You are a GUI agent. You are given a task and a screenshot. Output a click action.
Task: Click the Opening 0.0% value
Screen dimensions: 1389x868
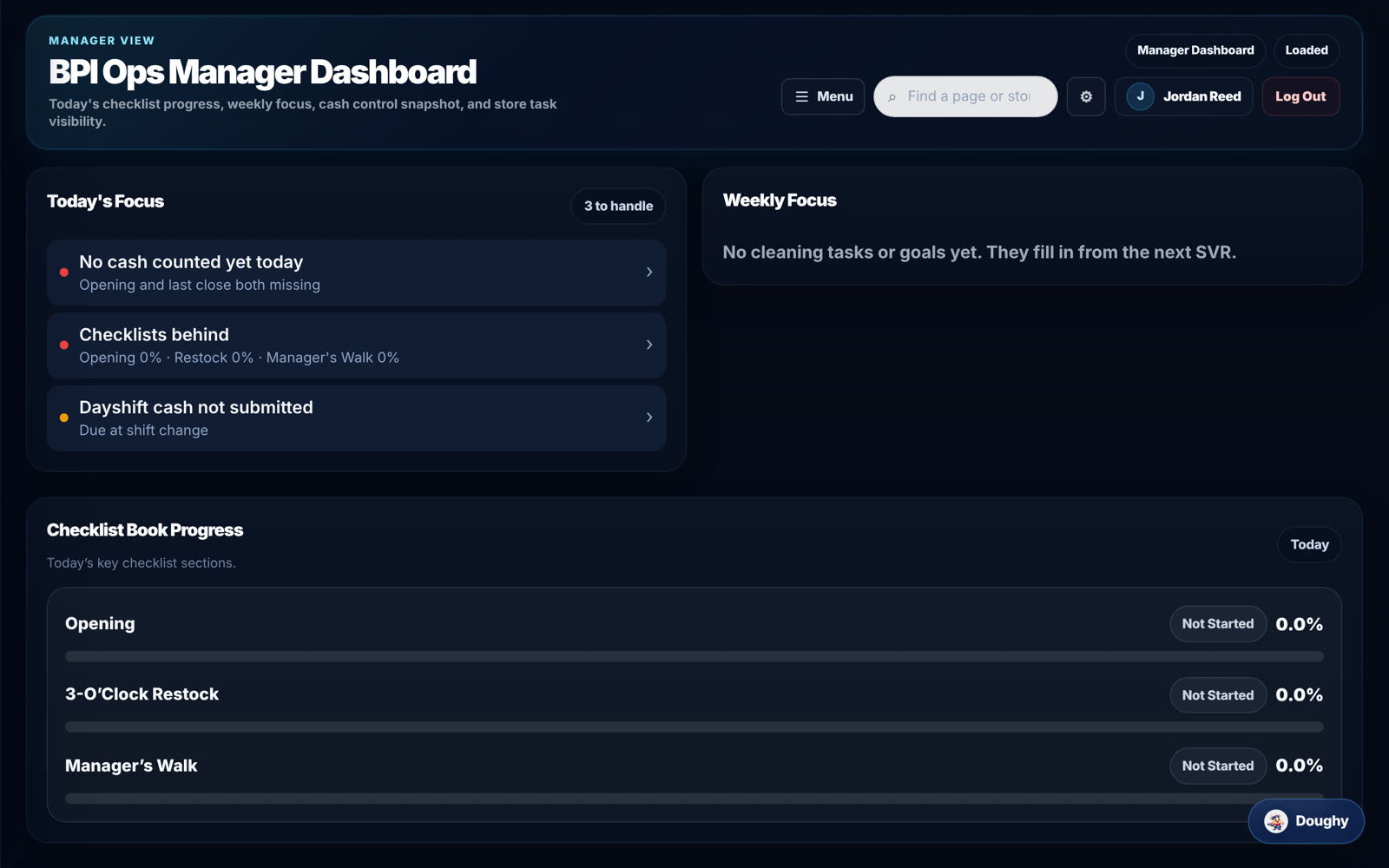(1300, 624)
